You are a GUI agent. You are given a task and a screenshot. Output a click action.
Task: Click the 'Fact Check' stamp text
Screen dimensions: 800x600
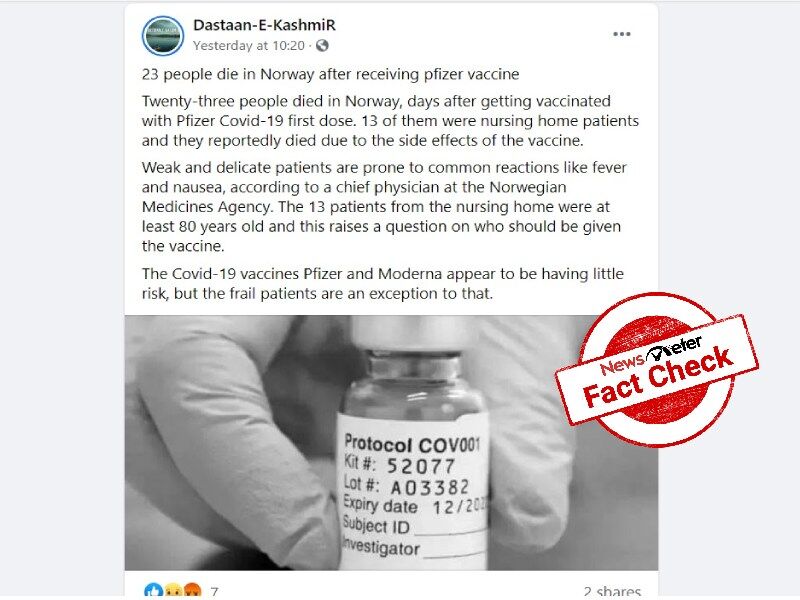pyautogui.click(x=658, y=377)
